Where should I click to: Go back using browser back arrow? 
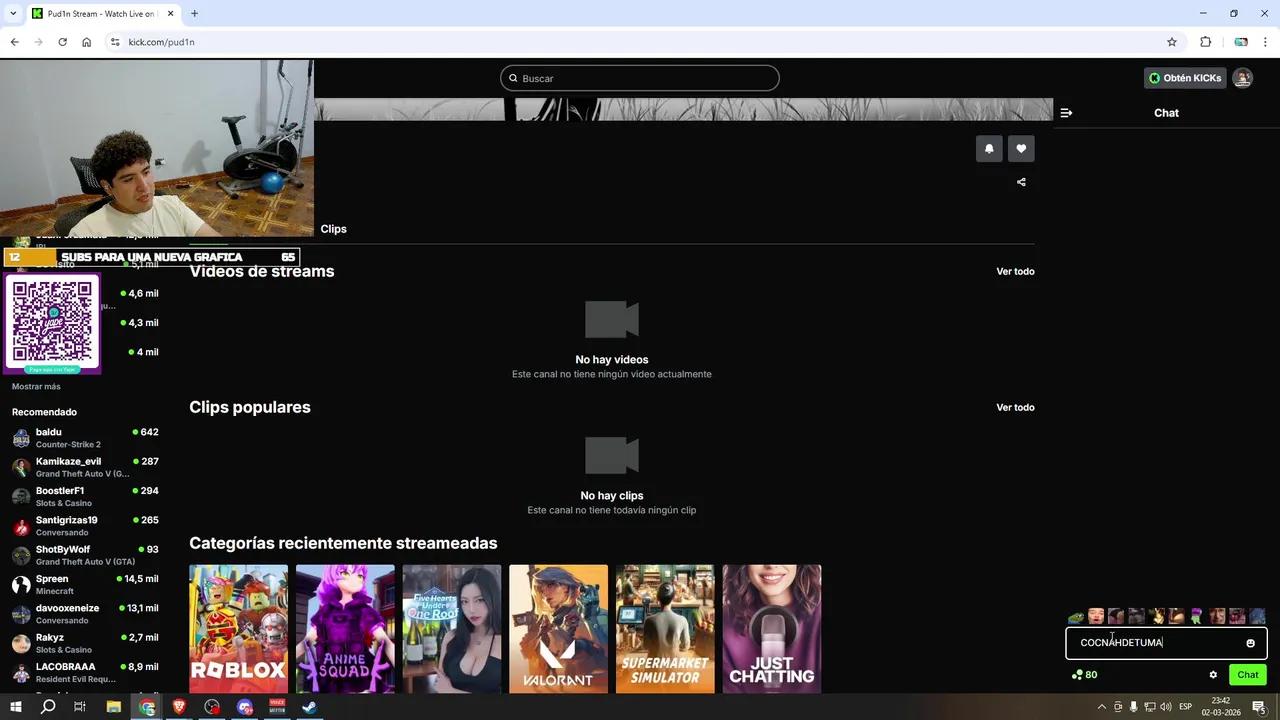[14, 42]
